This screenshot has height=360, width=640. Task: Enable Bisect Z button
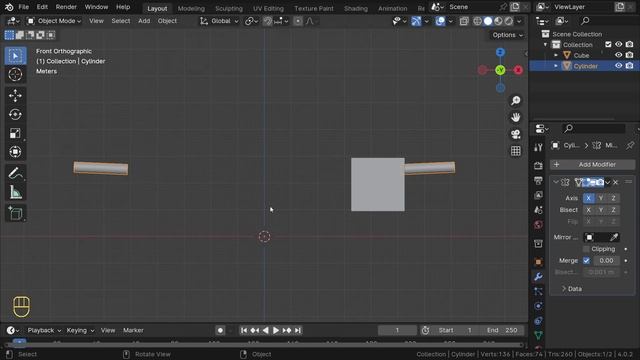click(613, 210)
